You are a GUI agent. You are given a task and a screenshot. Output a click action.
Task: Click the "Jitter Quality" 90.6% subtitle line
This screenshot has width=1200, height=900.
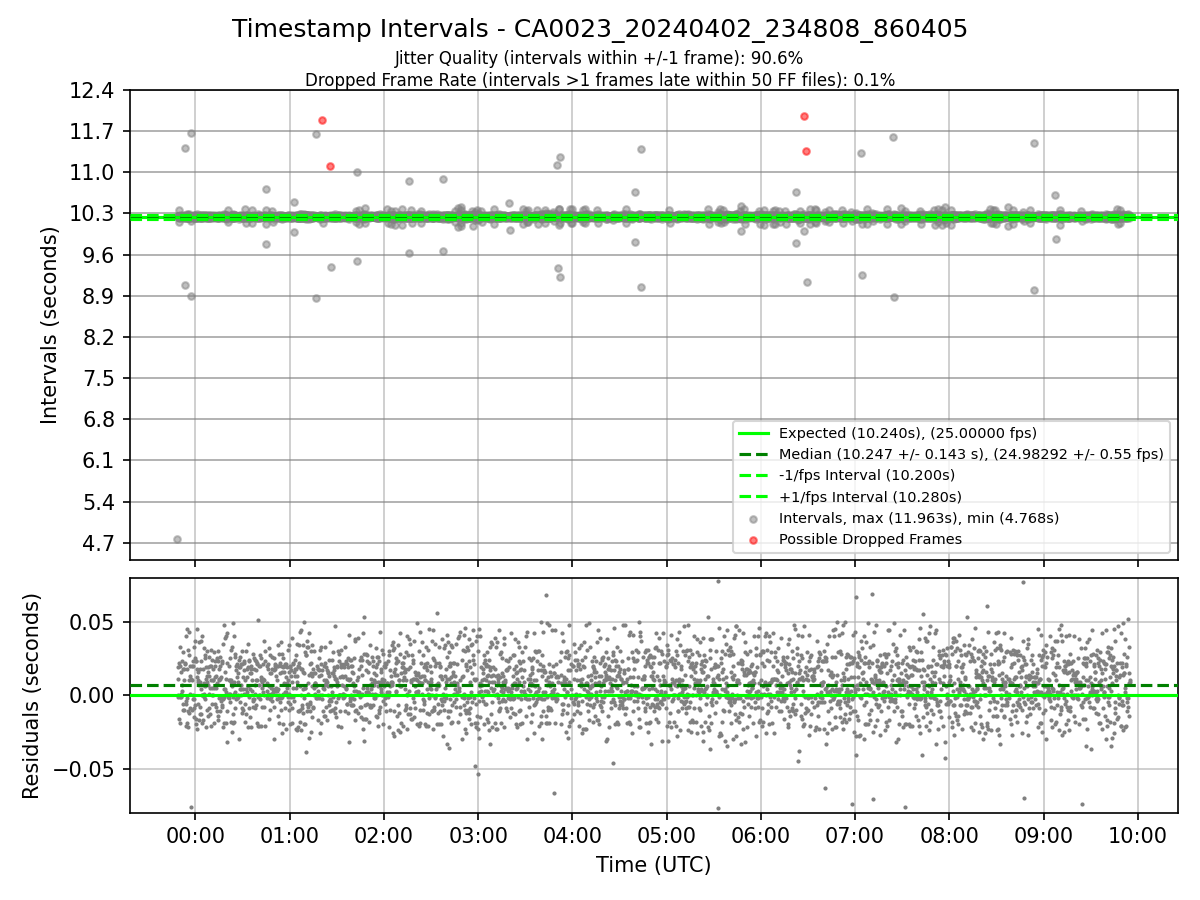point(599,59)
